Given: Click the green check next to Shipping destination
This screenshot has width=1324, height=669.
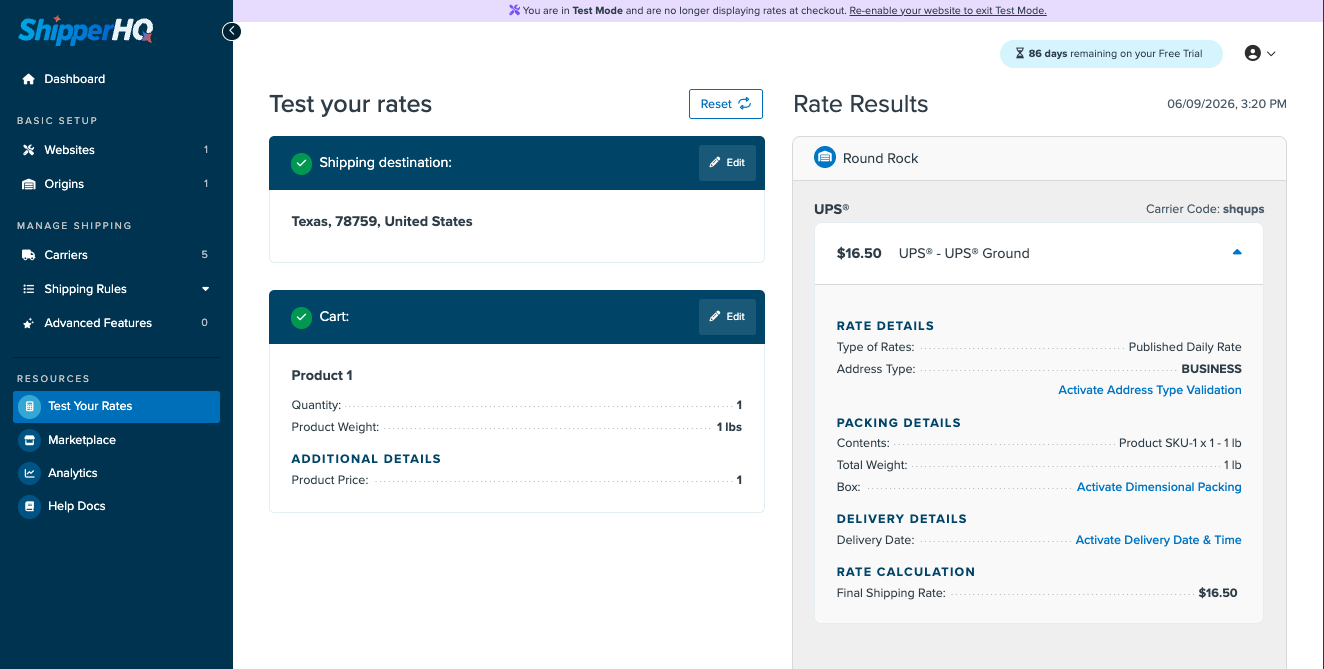Looking at the screenshot, I should point(301,163).
